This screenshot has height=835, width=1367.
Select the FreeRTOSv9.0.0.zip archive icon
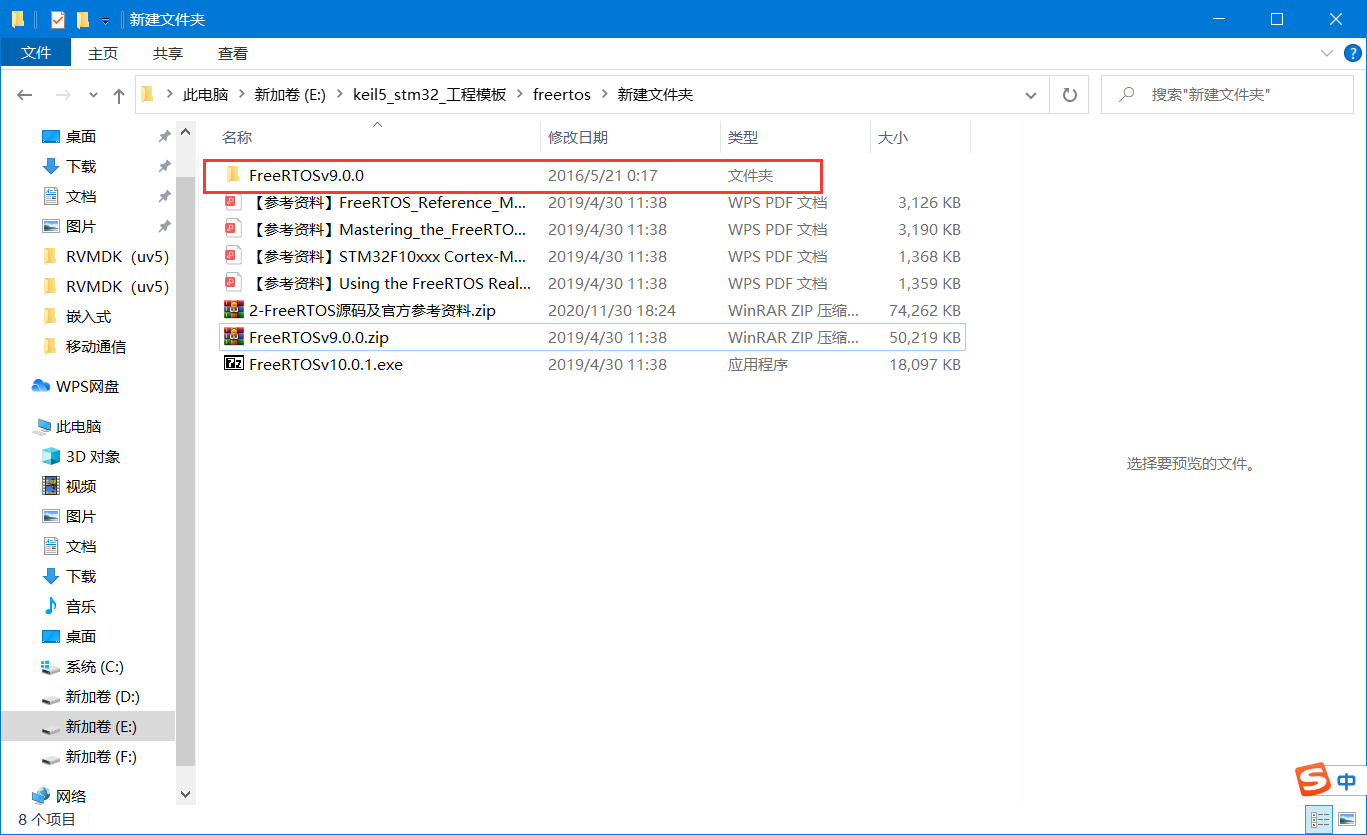pyautogui.click(x=233, y=337)
